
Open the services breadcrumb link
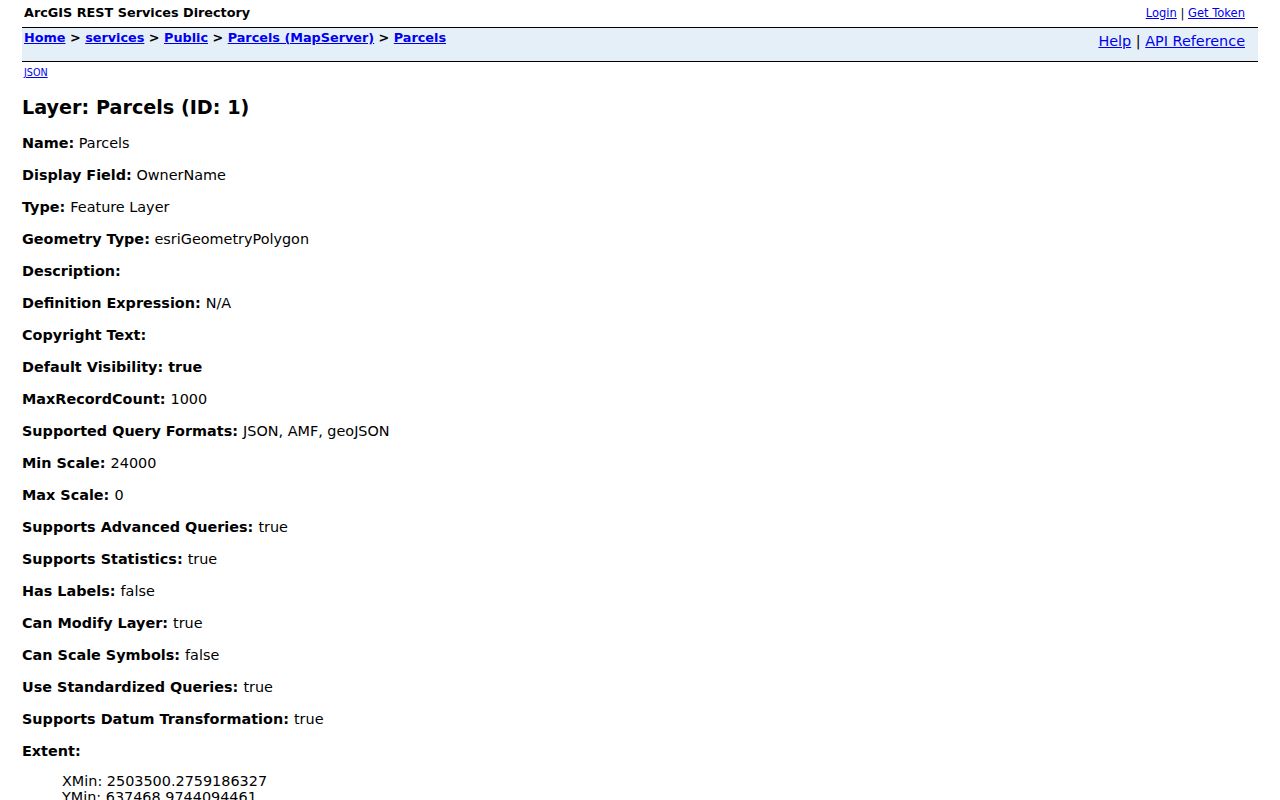[x=115, y=38]
